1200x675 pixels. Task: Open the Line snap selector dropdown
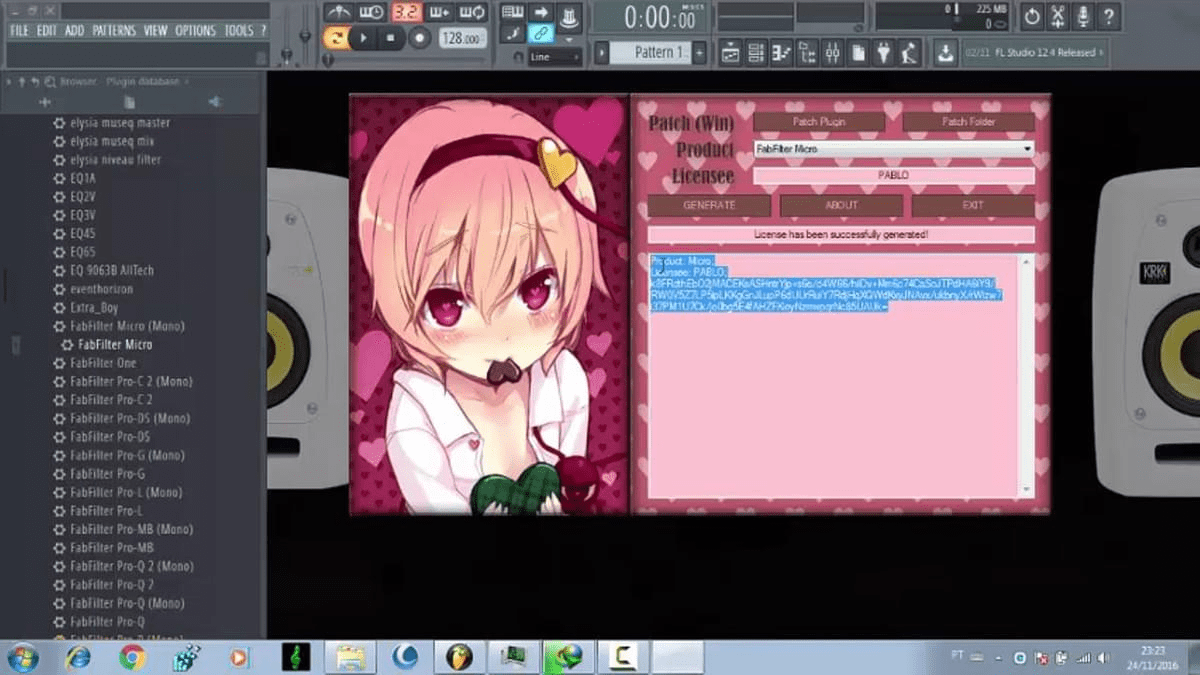555,57
